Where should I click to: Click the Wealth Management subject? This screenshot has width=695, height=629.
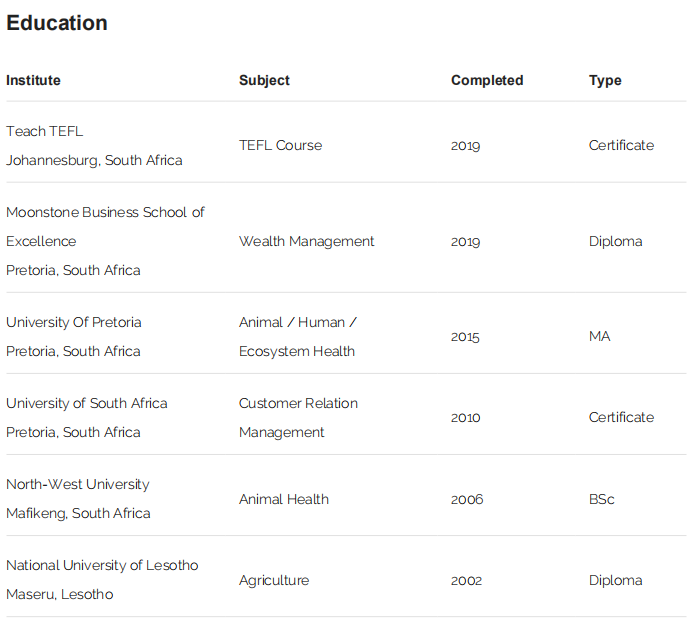pos(306,241)
